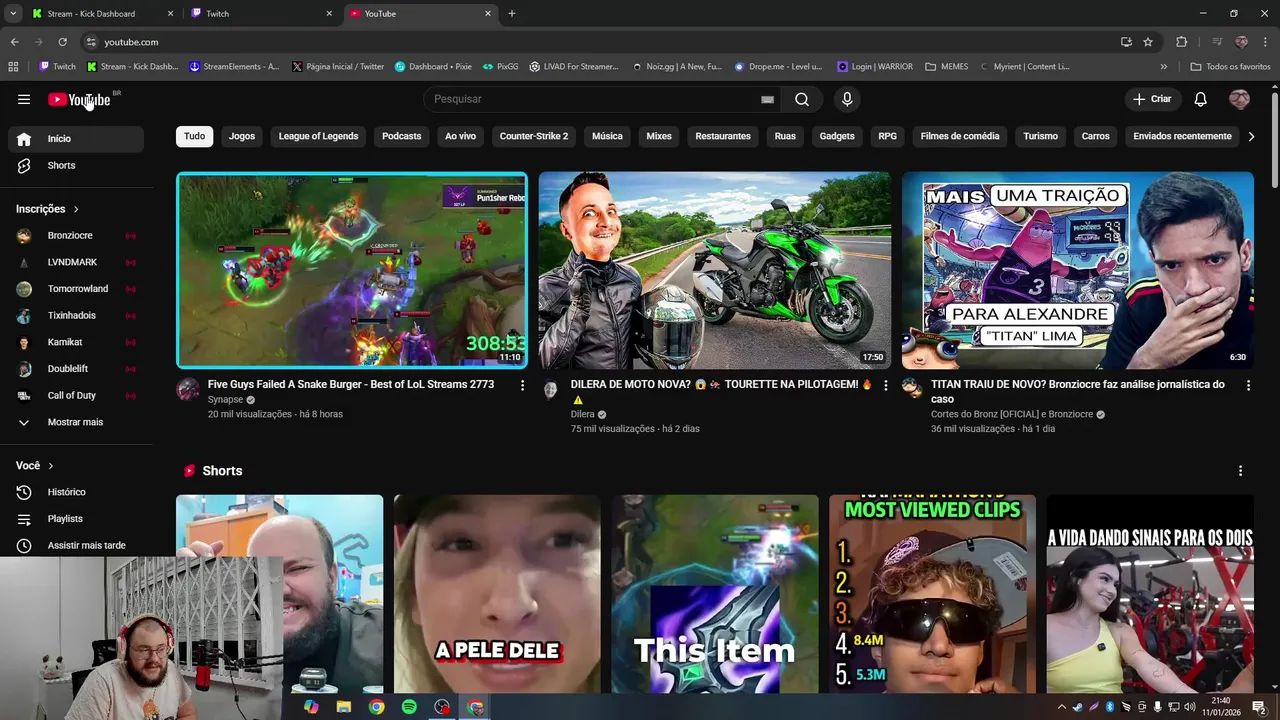This screenshot has height=720, width=1280.
Task: Open the account avatar menu
Action: tap(1239, 99)
